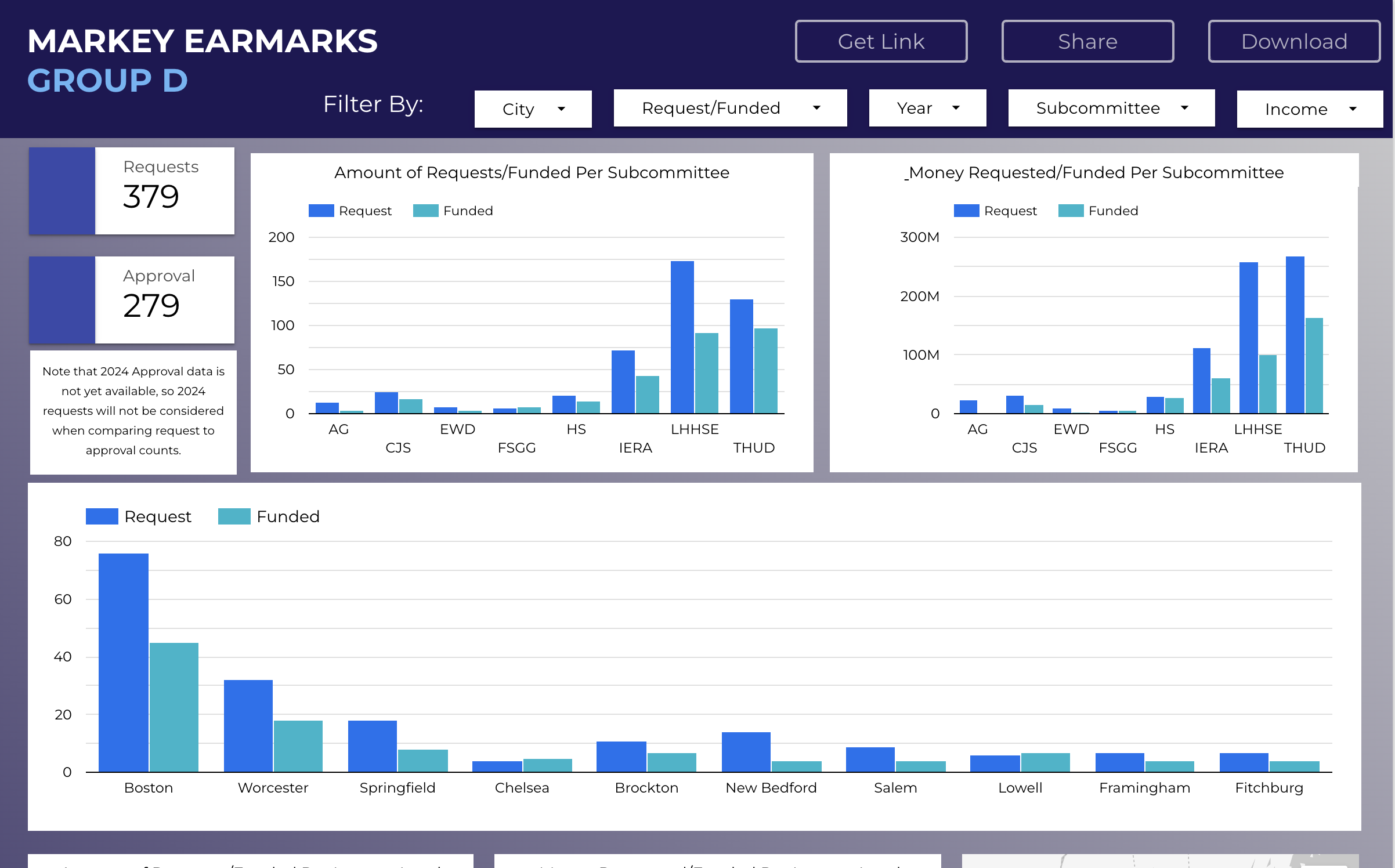Click the THUD Request bar in Money chart
Viewport: 1395px width, 868px height.
[1295, 335]
